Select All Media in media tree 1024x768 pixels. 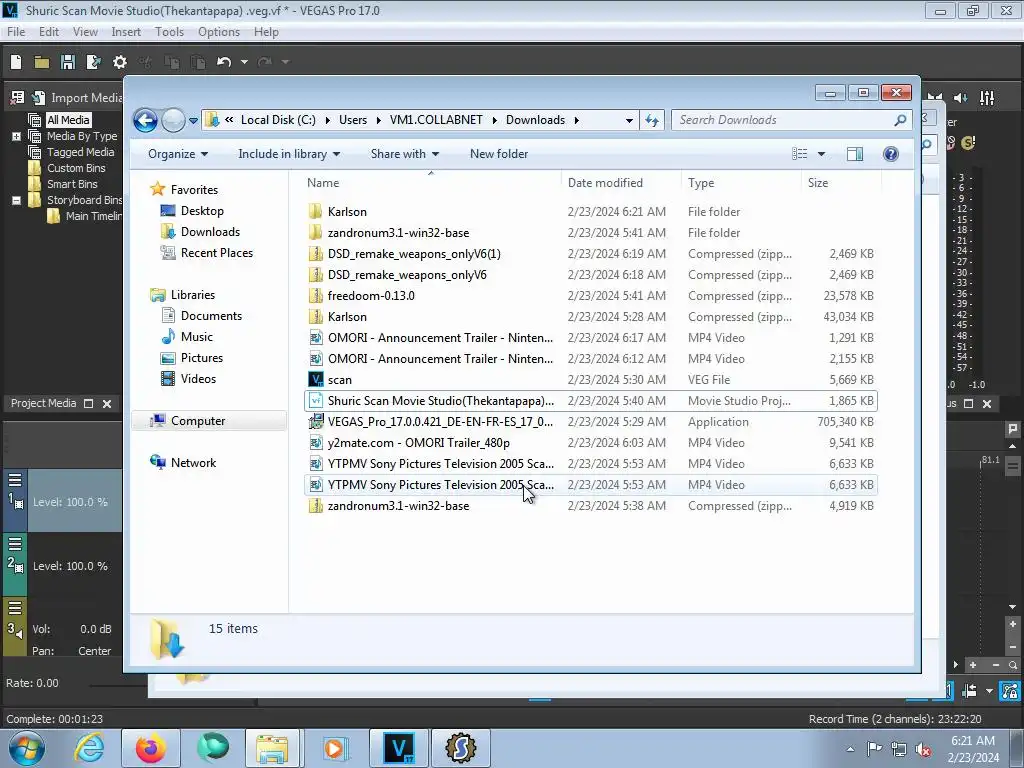pos(68,120)
